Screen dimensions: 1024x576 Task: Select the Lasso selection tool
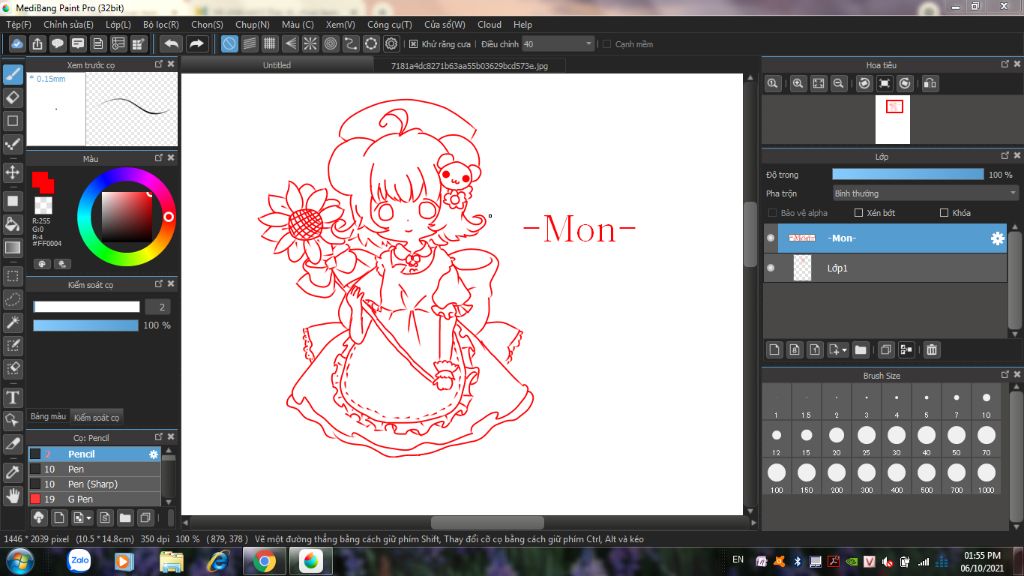[12, 300]
